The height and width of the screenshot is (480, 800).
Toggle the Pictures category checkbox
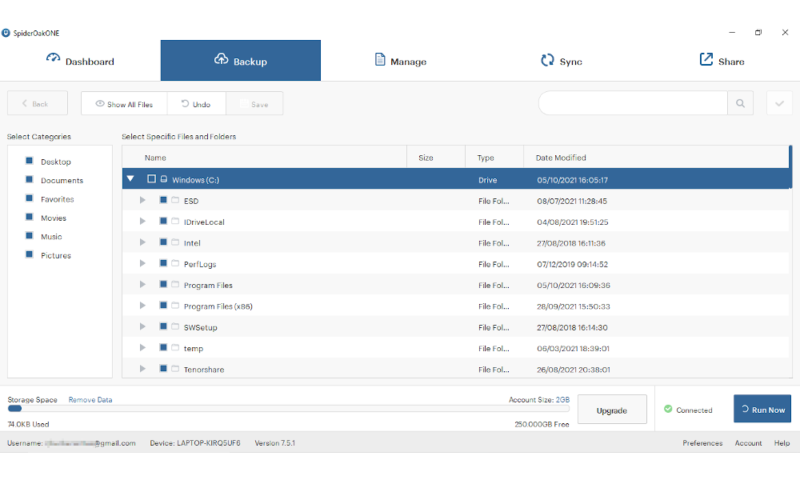click(29, 255)
